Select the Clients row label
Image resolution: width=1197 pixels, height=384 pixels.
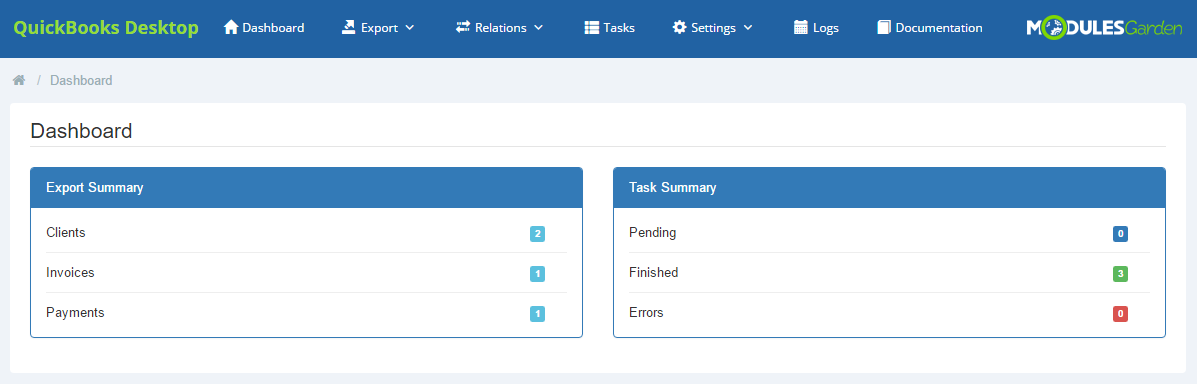point(66,232)
